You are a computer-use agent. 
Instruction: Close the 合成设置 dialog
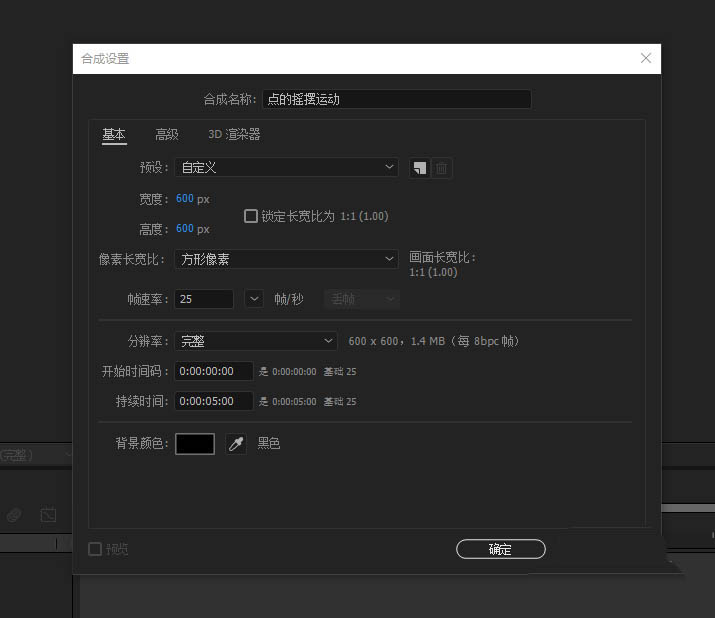646,58
